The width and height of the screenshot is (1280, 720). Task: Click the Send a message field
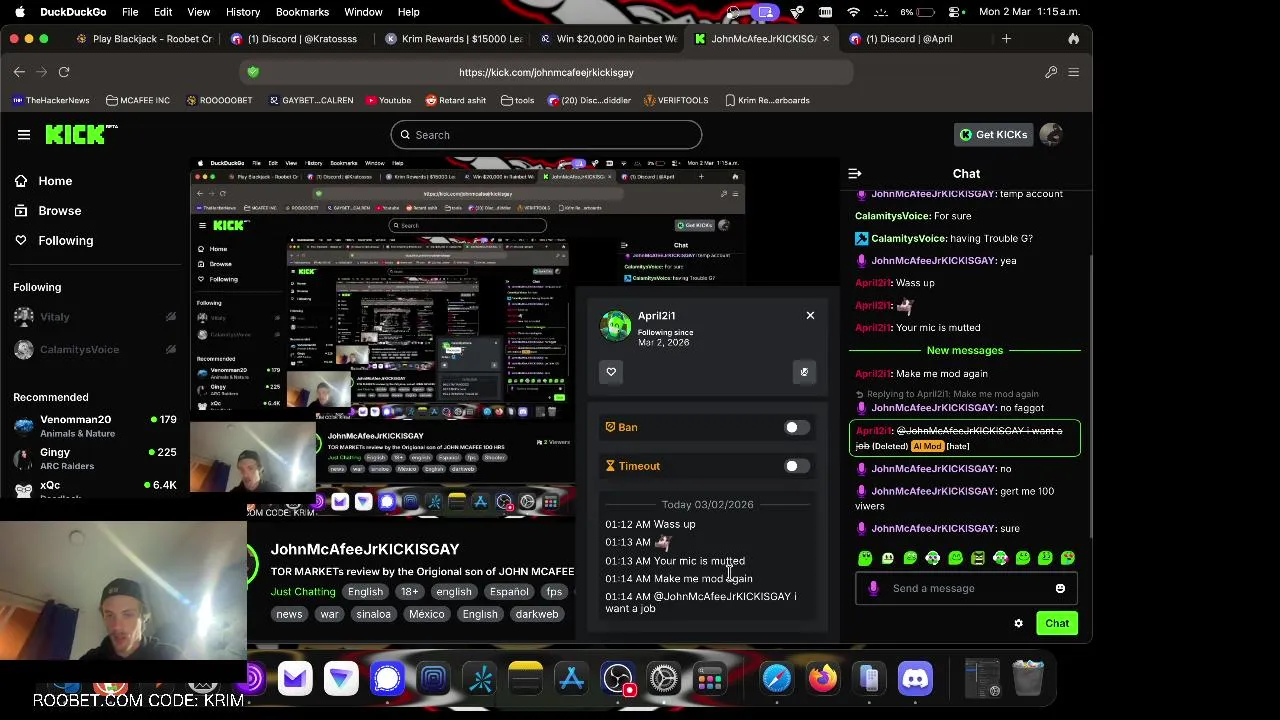[x=964, y=588]
